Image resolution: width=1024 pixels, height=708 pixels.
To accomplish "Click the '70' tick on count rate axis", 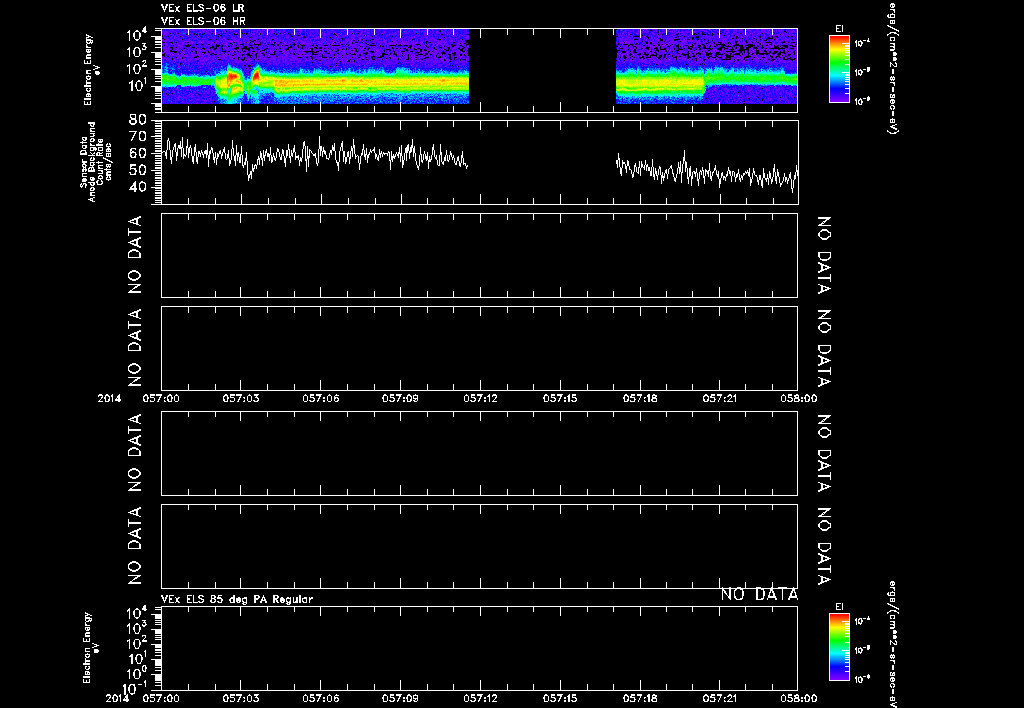I will (x=138, y=137).
